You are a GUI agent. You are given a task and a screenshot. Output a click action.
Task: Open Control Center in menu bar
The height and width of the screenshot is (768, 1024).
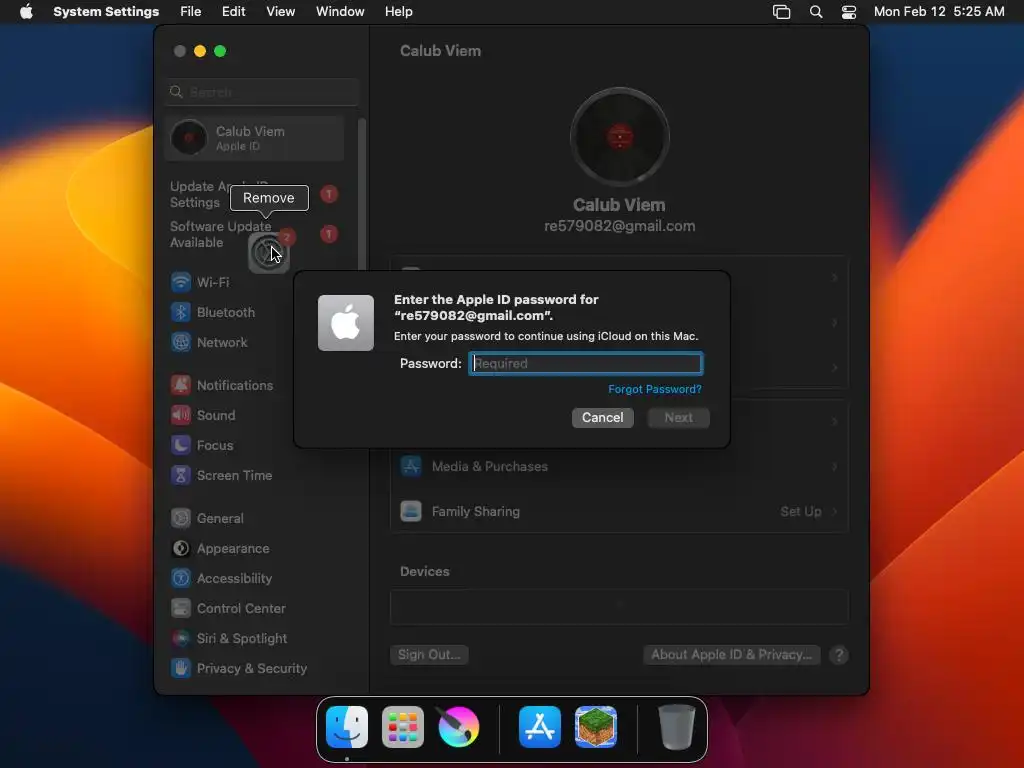point(848,12)
